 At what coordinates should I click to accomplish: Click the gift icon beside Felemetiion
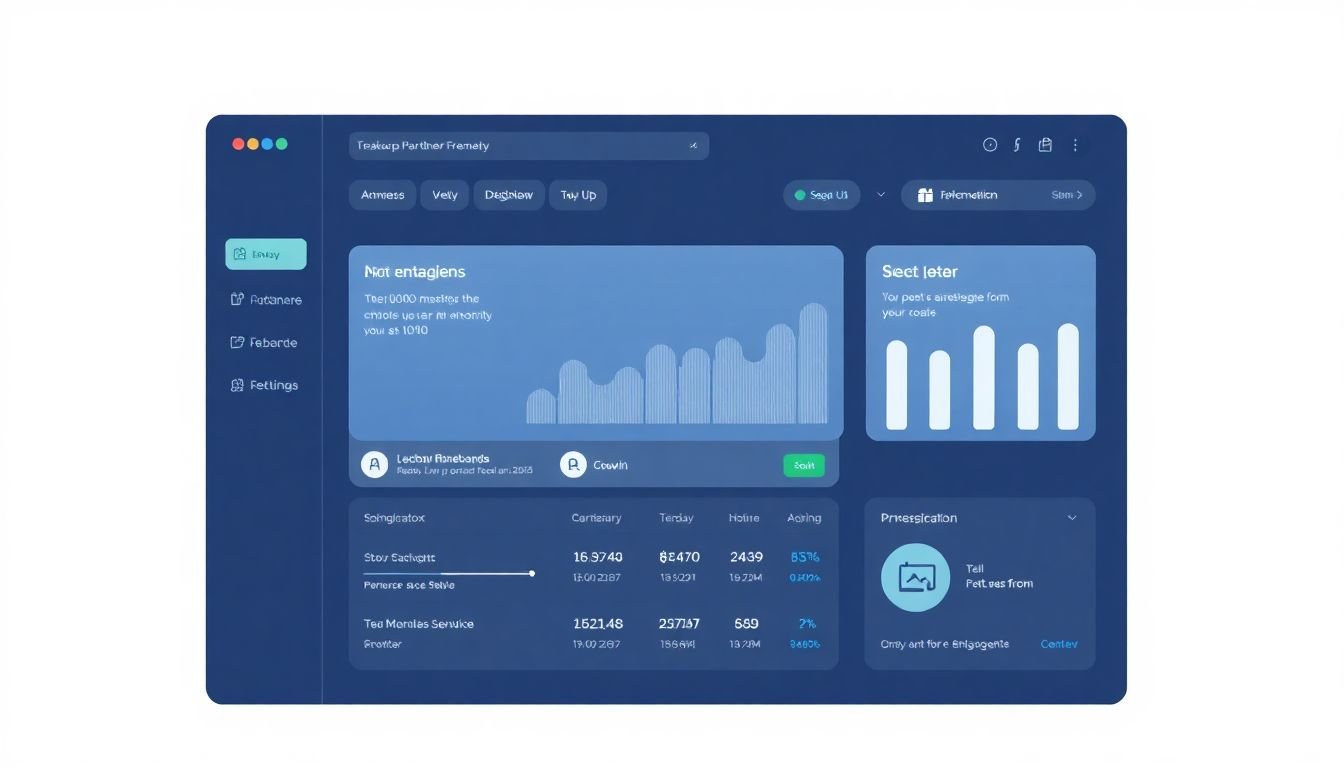925,196
